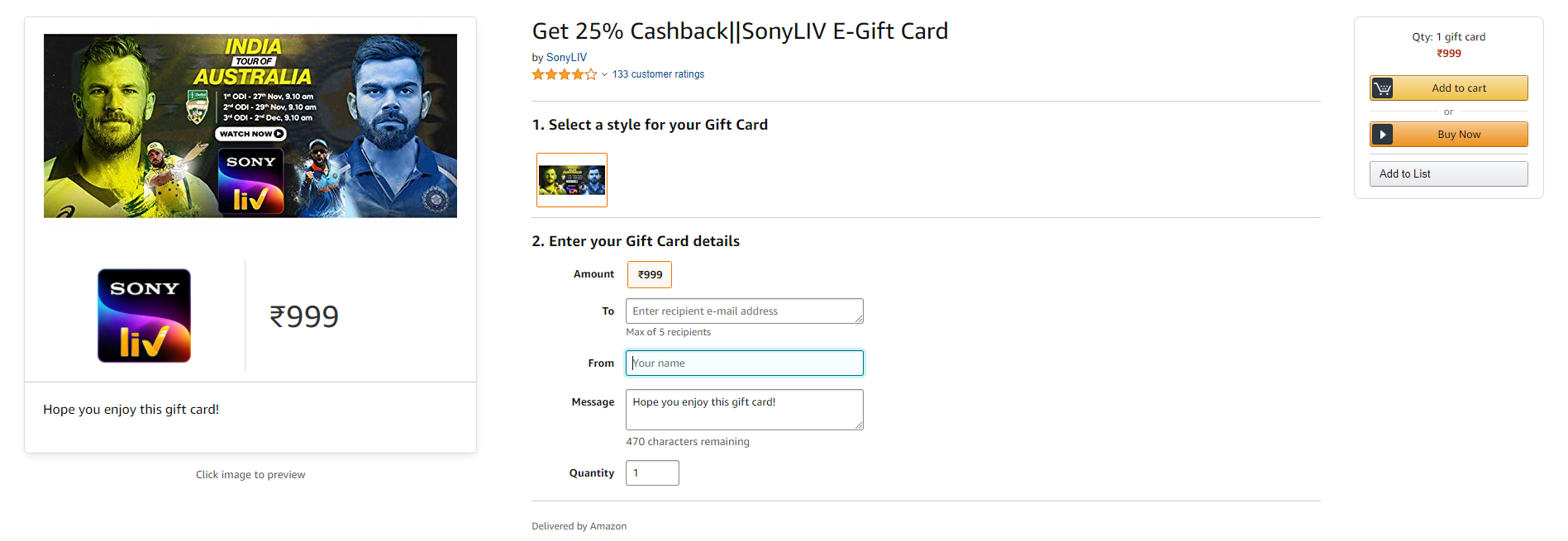Select the ₹999 amount option
Image resolution: width=1568 pixels, height=541 pixels.
pos(650,275)
